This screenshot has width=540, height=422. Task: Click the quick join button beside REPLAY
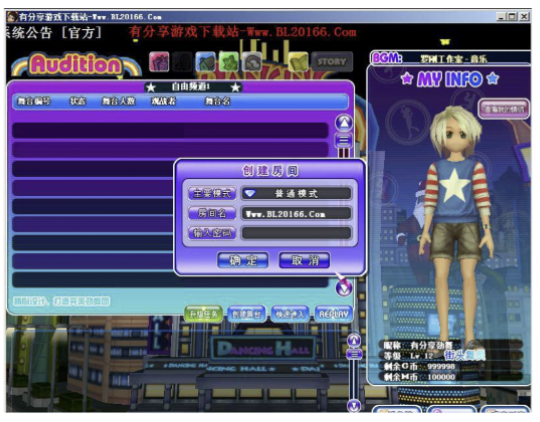tap(290, 314)
